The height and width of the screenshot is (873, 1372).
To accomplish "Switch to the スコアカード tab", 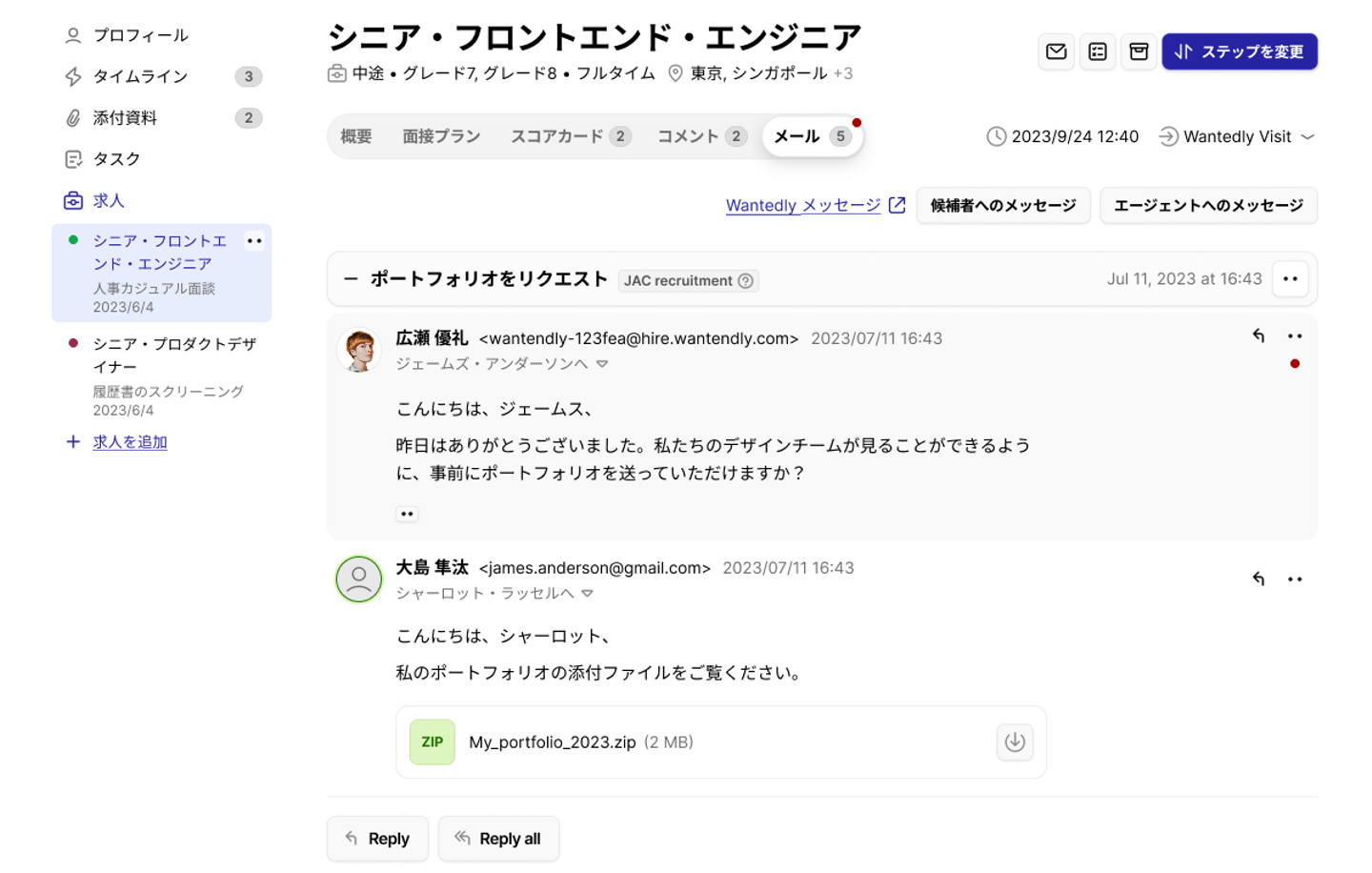I will 569,136.
